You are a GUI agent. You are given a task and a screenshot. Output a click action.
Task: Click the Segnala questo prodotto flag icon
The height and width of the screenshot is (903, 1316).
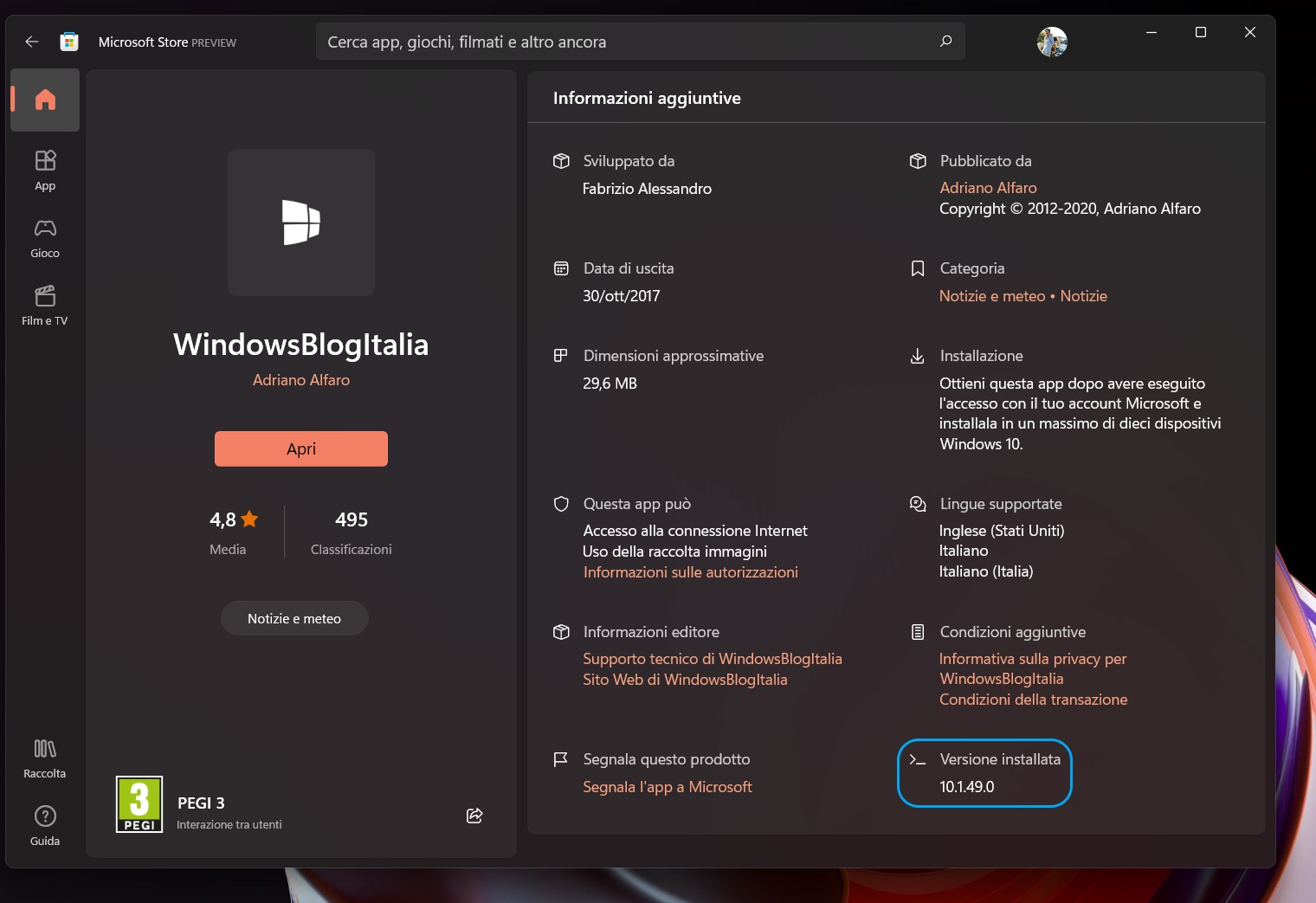(561, 759)
